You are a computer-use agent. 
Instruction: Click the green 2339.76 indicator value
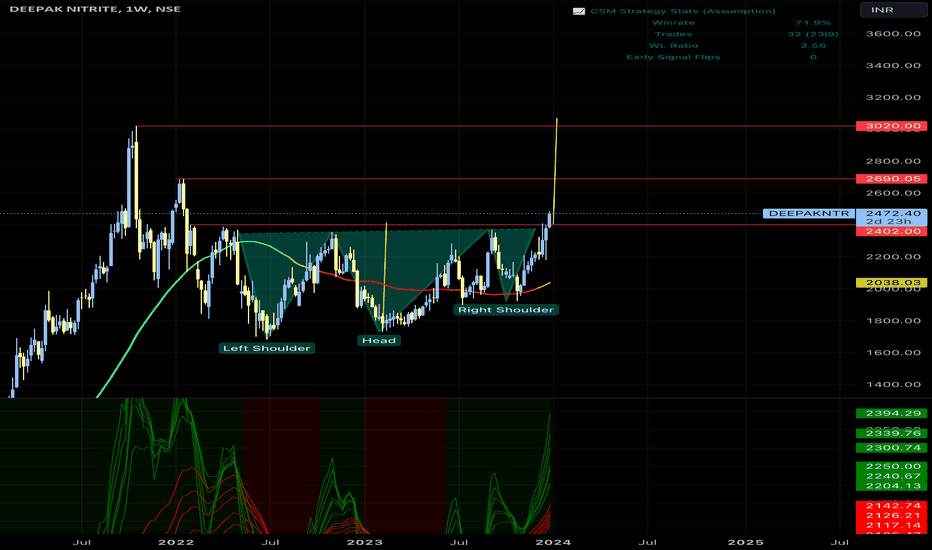(x=892, y=433)
